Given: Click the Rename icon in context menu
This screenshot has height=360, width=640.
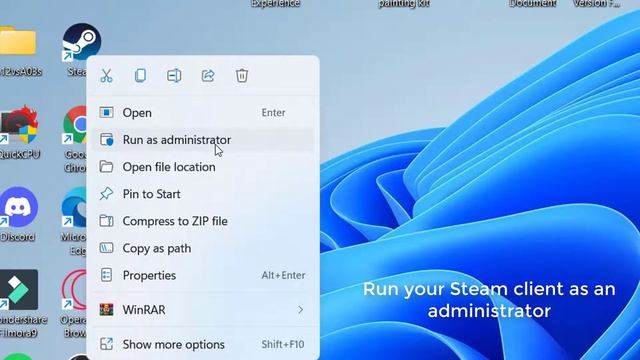Looking at the screenshot, I should (x=174, y=76).
